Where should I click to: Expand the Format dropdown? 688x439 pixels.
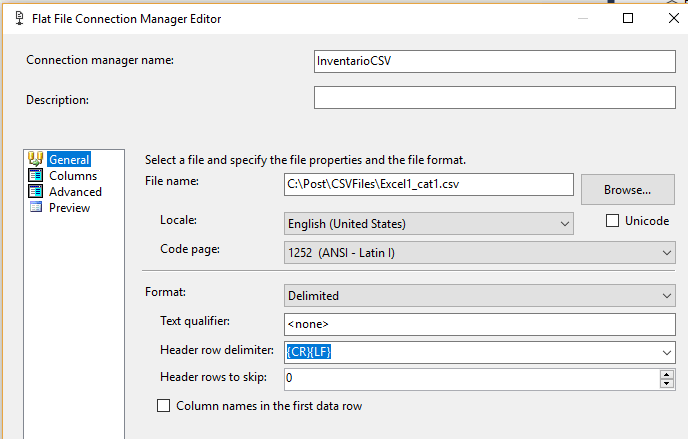[480, 296]
